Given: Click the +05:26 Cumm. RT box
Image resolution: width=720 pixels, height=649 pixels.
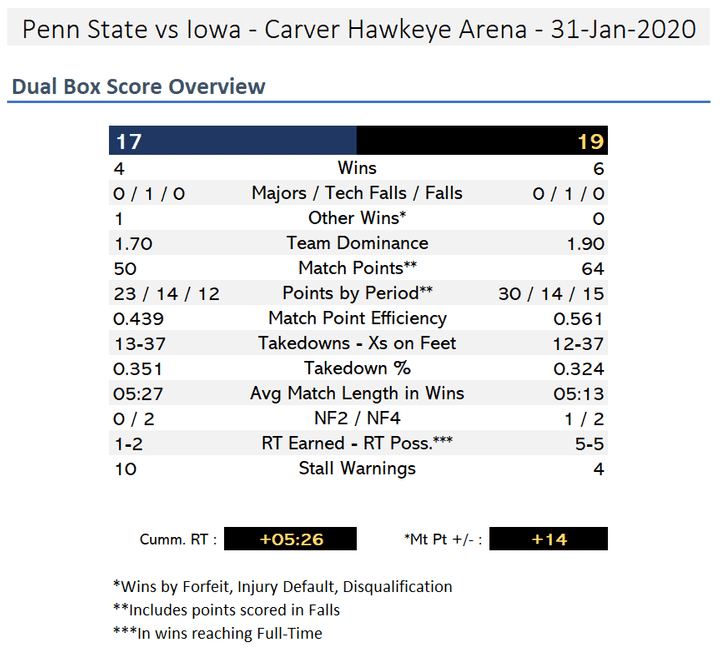Looking at the screenshot, I should 290,538.
